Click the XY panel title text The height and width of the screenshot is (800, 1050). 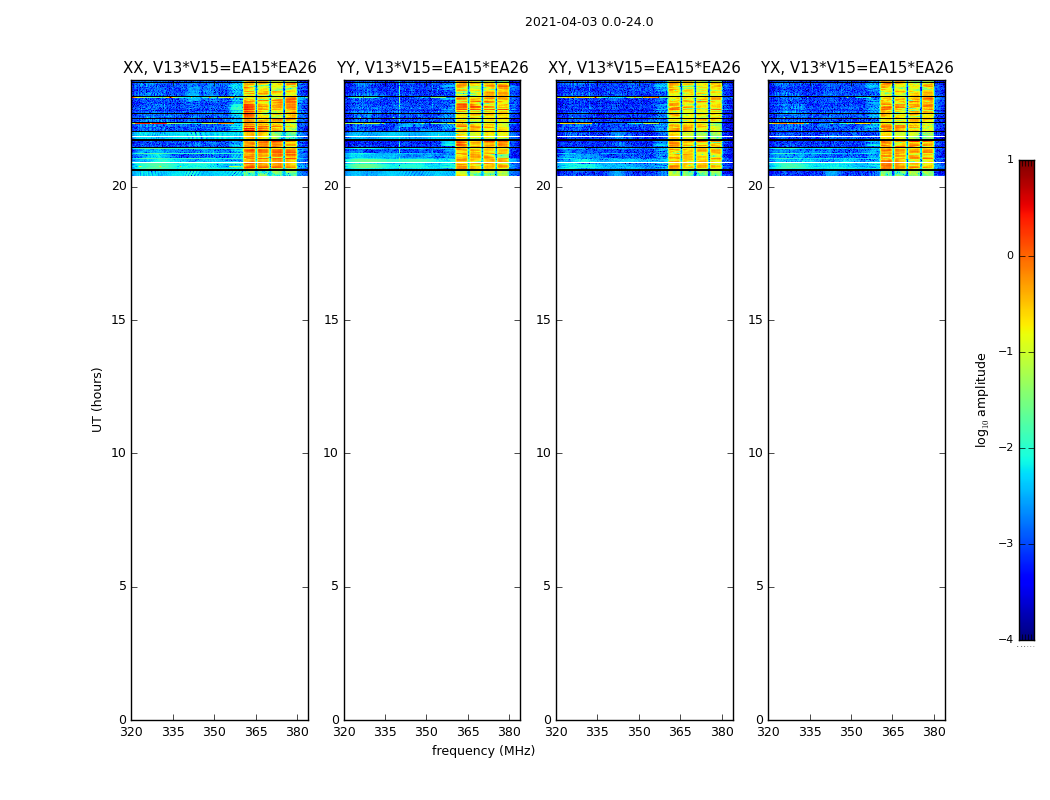point(644,68)
